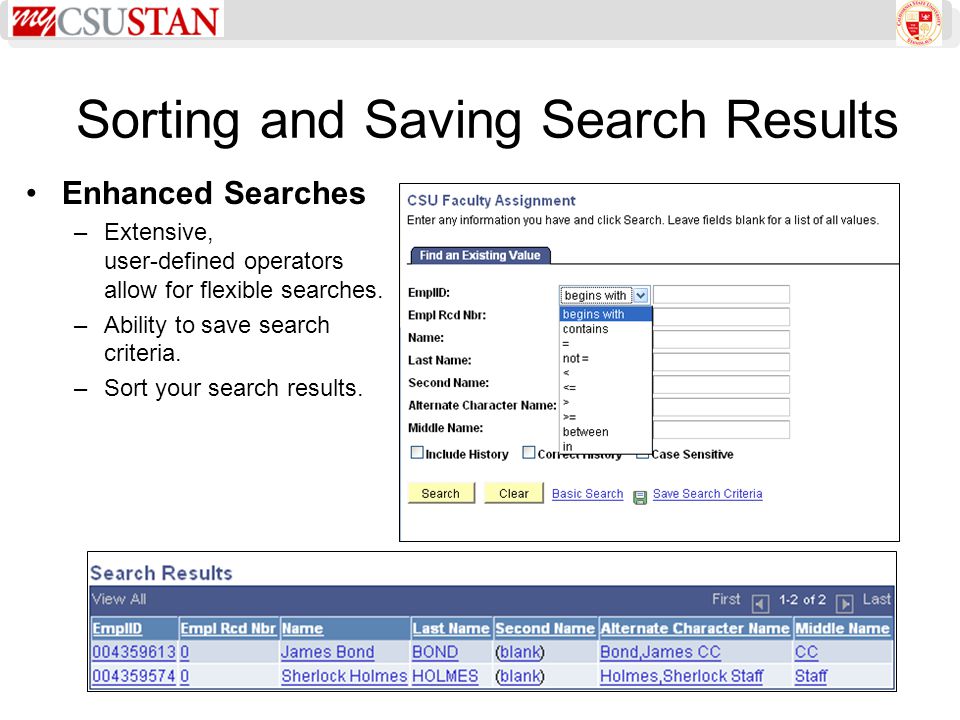The width and height of the screenshot is (960, 720).
Task: Choose 'between' operator option
Action: (x=606, y=432)
